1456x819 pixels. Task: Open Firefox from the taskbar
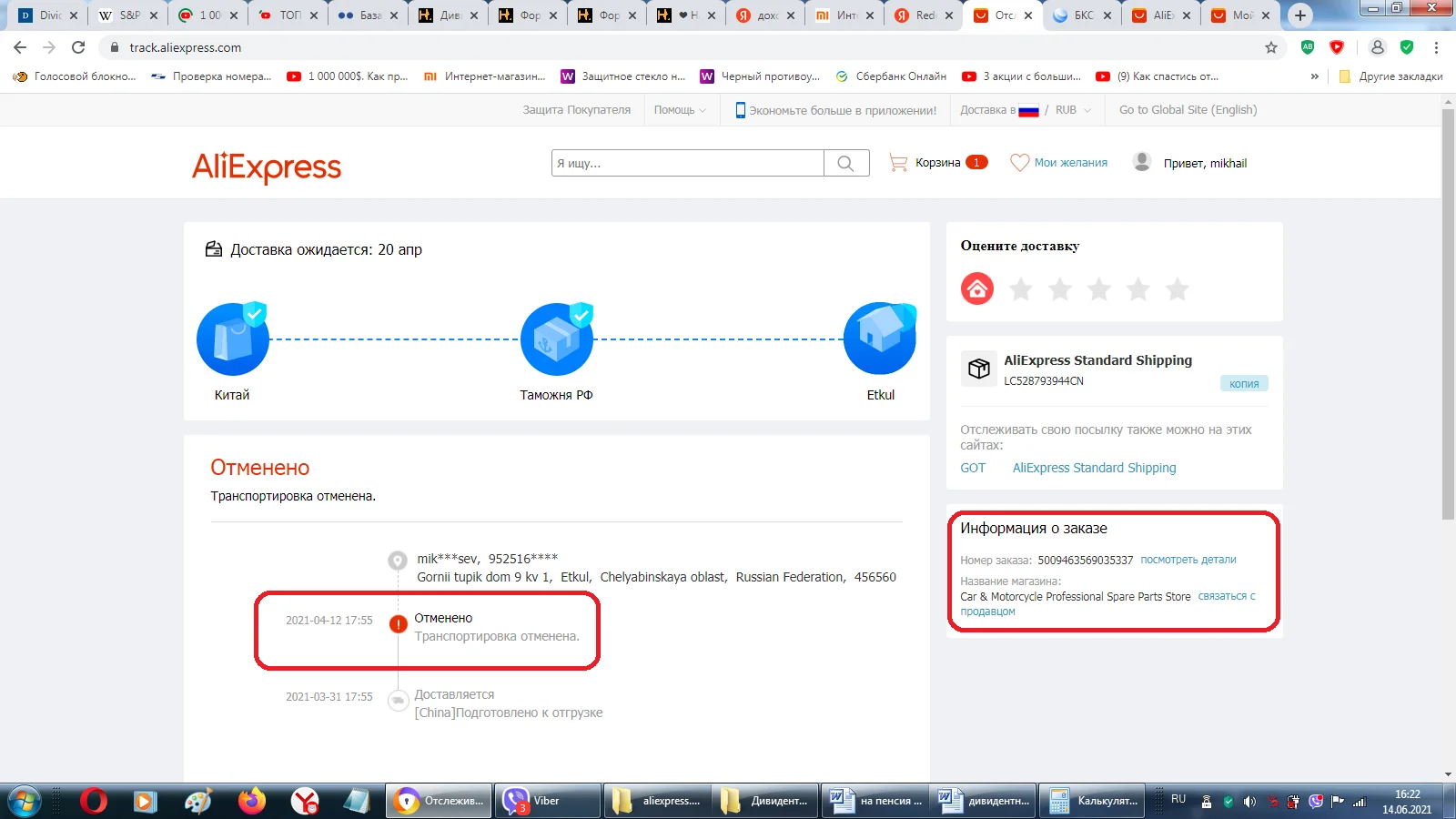coord(252,801)
